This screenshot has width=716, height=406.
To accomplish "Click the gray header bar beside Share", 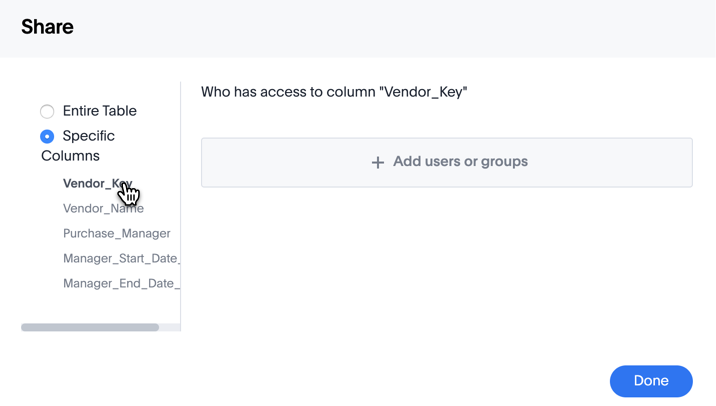I will click(x=400, y=28).
